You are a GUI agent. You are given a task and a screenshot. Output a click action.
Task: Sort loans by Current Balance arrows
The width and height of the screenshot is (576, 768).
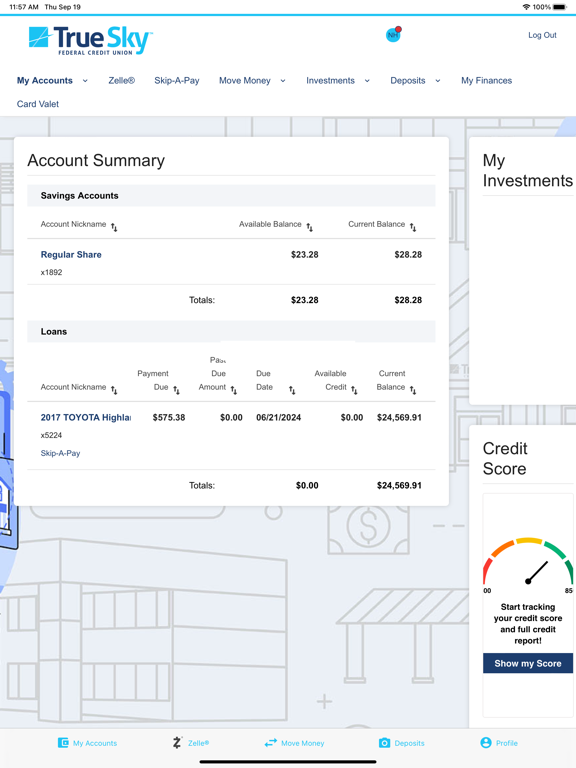pyautogui.click(x=413, y=390)
